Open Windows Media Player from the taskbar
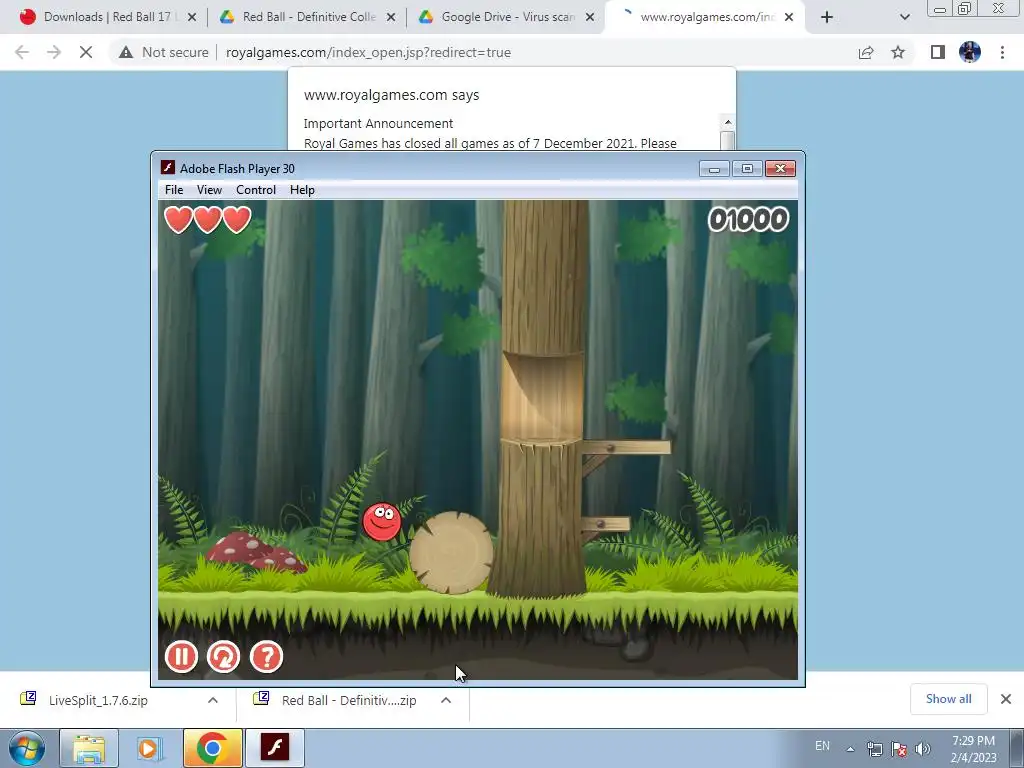The height and width of the screenshot is (768, 1024). click(148, 748)
